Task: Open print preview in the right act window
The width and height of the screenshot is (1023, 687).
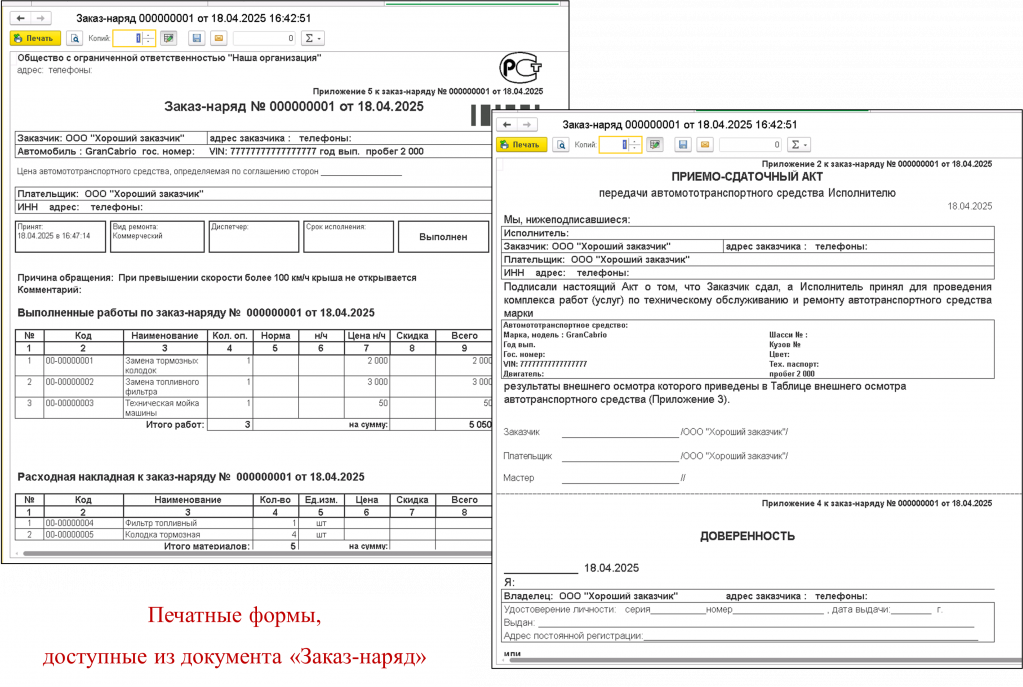Action: coord(561,145)
